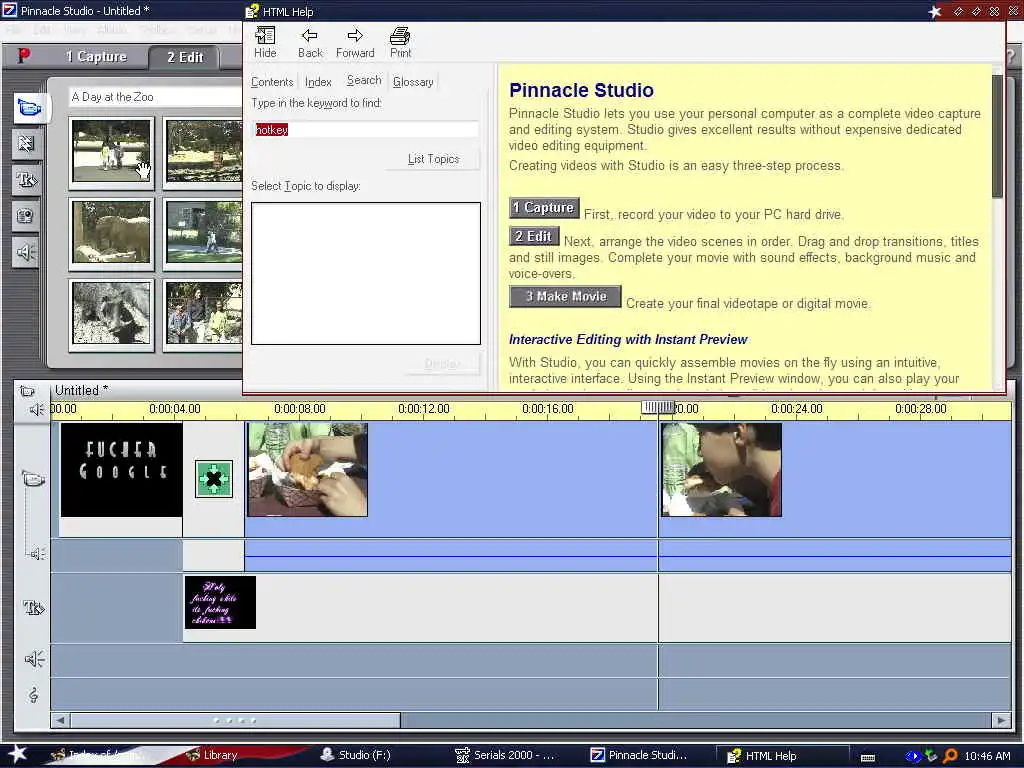Switch to the Contents tab in Help

pos(272,82)
